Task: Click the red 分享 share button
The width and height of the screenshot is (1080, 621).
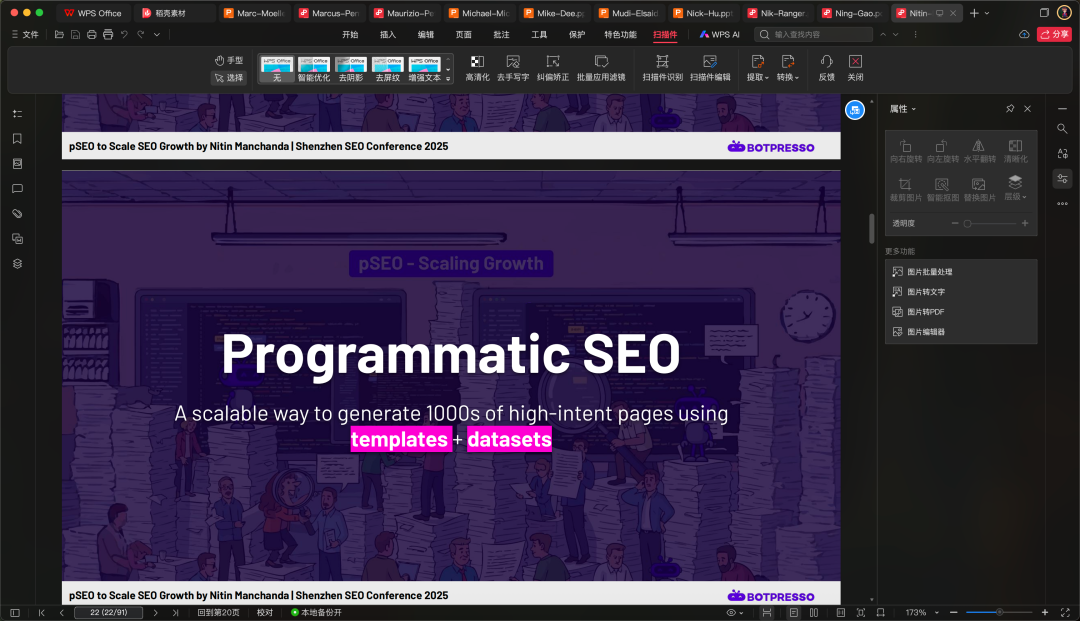Action: pos(1054,34)
